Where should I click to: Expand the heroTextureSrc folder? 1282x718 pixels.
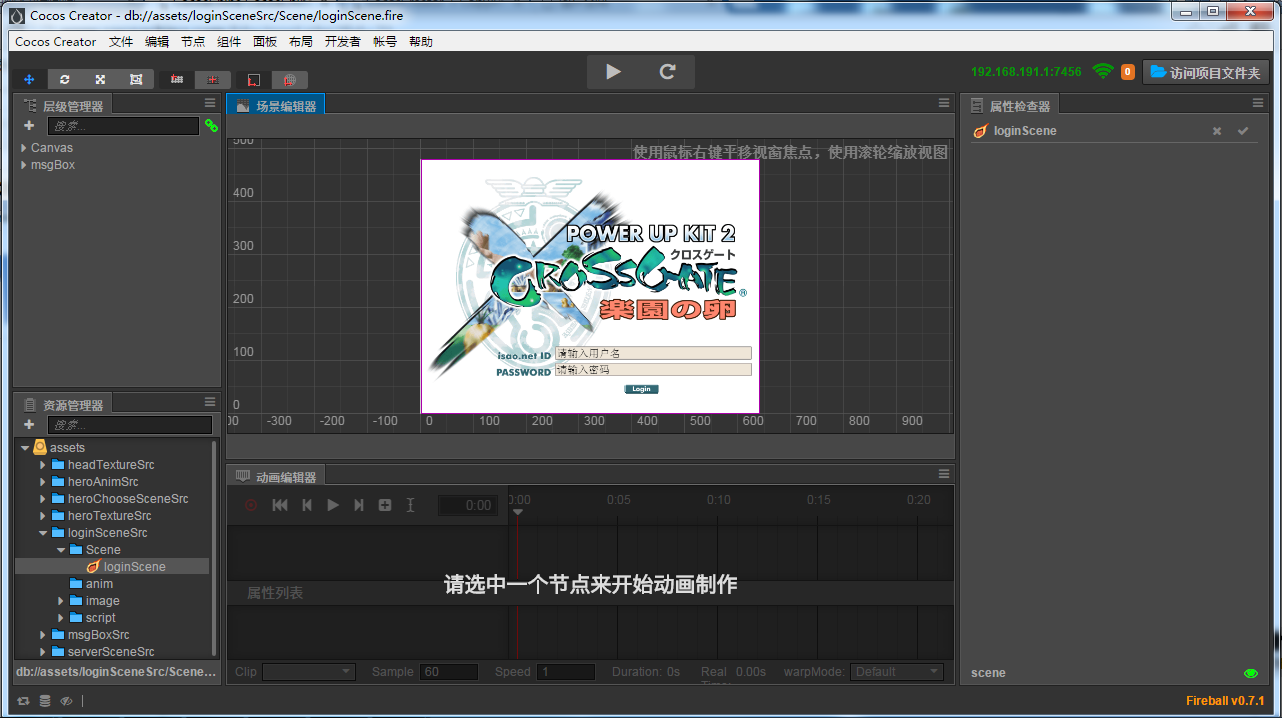point(42,516)
